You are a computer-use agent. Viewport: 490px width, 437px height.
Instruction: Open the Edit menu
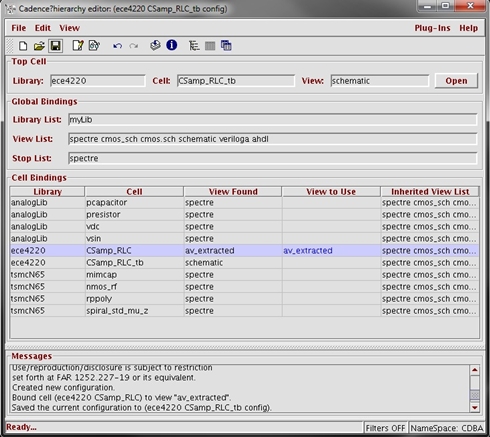pyautogui.click(x=43, y=28)
